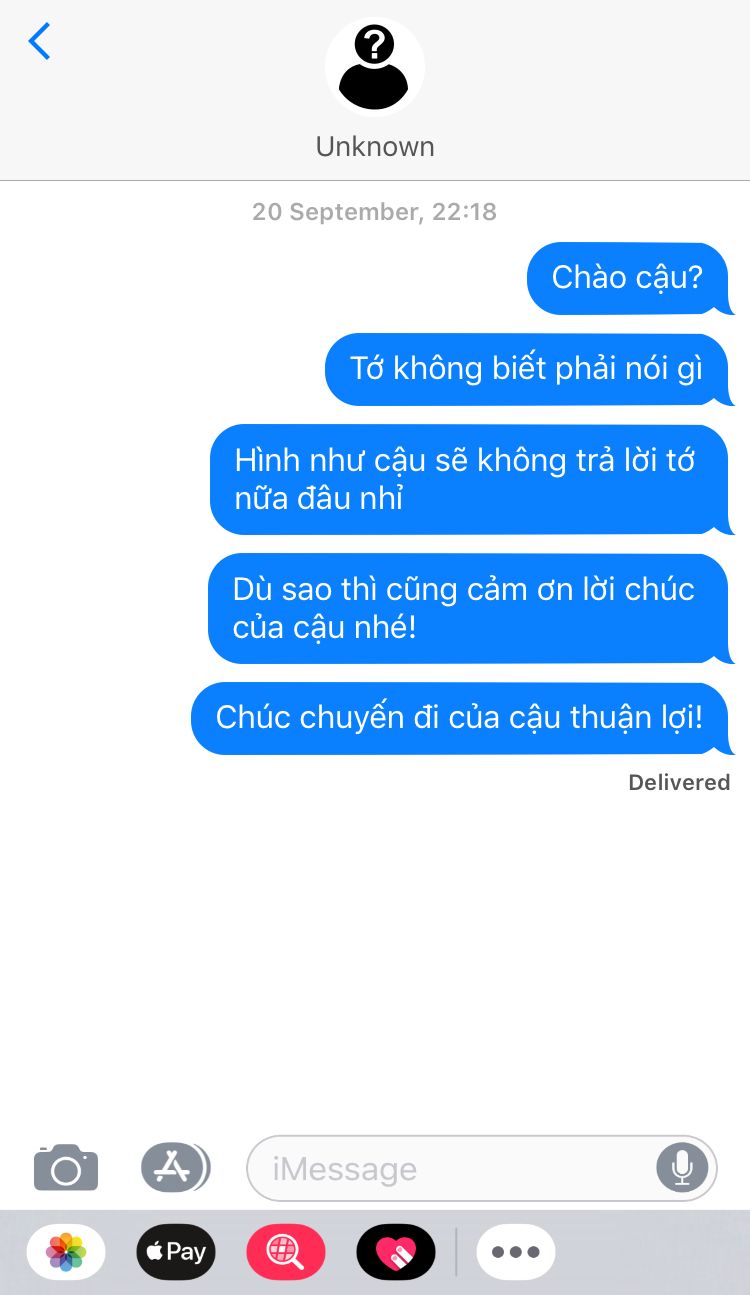This screenshot has height=1295, width=750.
Task: Select the "Chào cậu?" message bubble
Action: (x=630, y=278)
